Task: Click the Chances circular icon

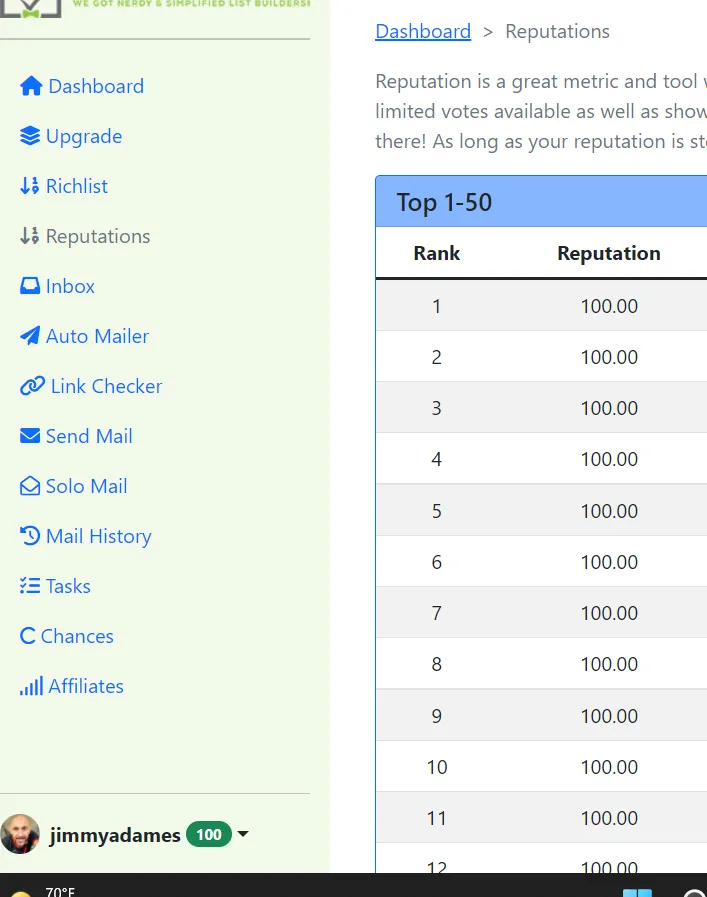Action: (x=27, y=636)
